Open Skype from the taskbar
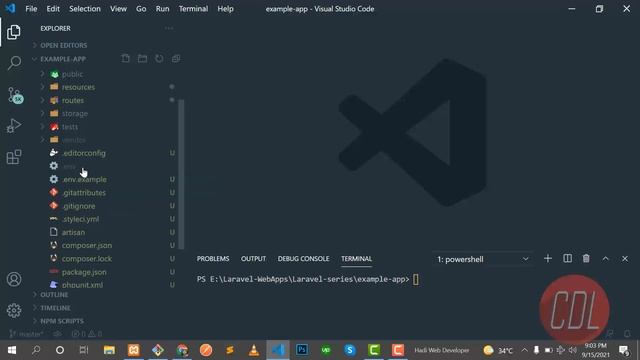640x360 pixels. point(350,350)
